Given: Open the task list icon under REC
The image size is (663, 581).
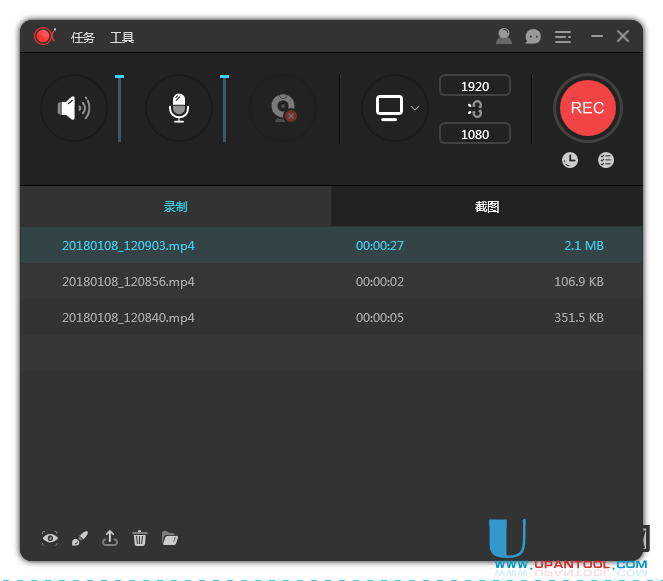Looking at the screenshot, I should (606, 160).
